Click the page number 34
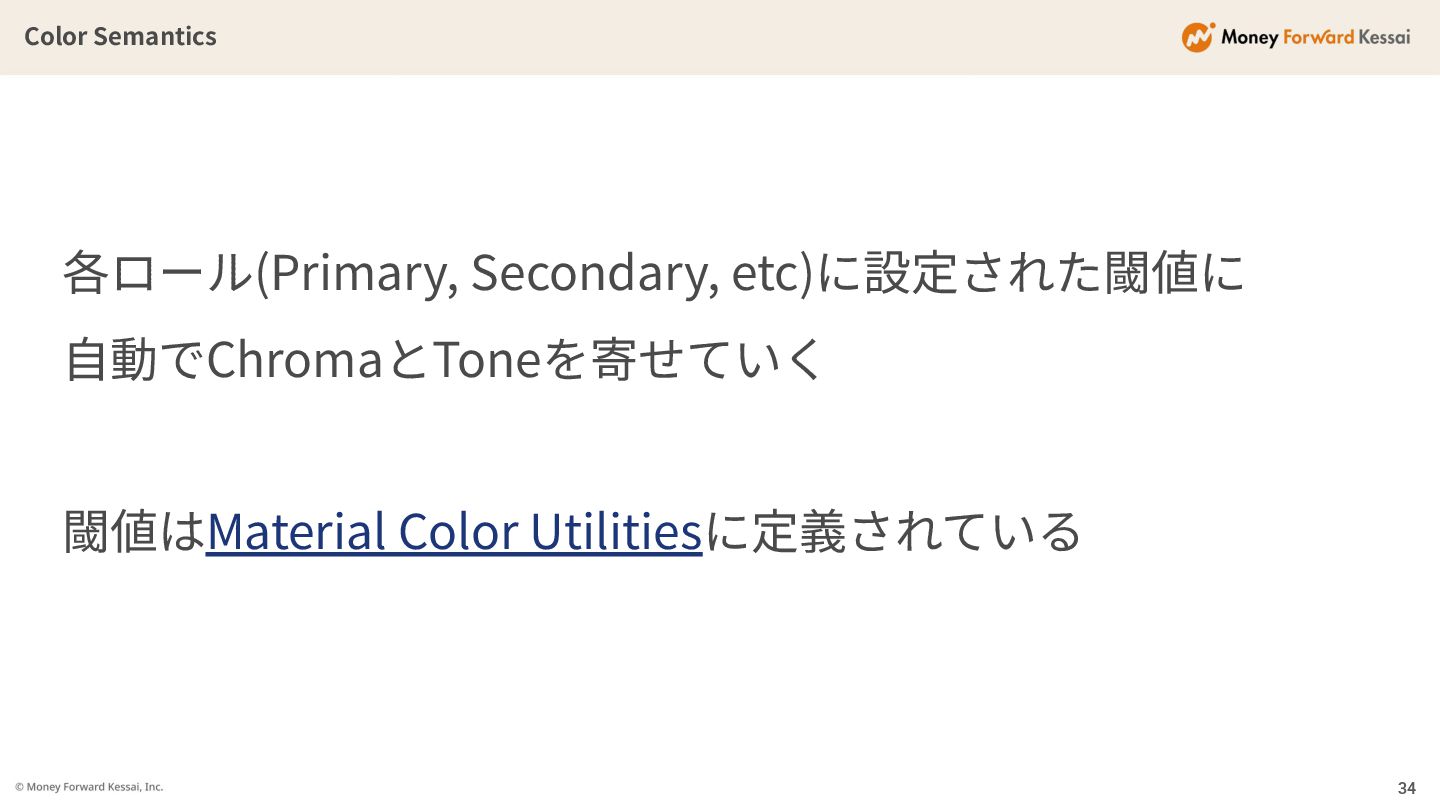 (x=1406, y=788)
